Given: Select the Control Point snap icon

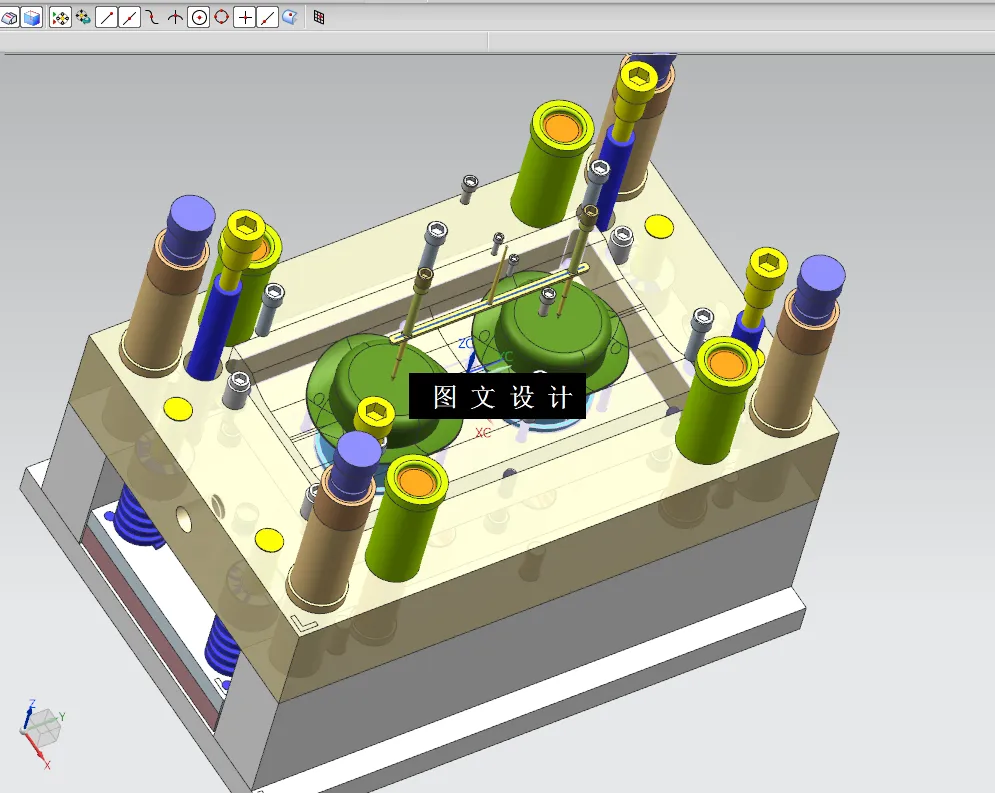Looking at the screenshot, I should pos(153,16).
